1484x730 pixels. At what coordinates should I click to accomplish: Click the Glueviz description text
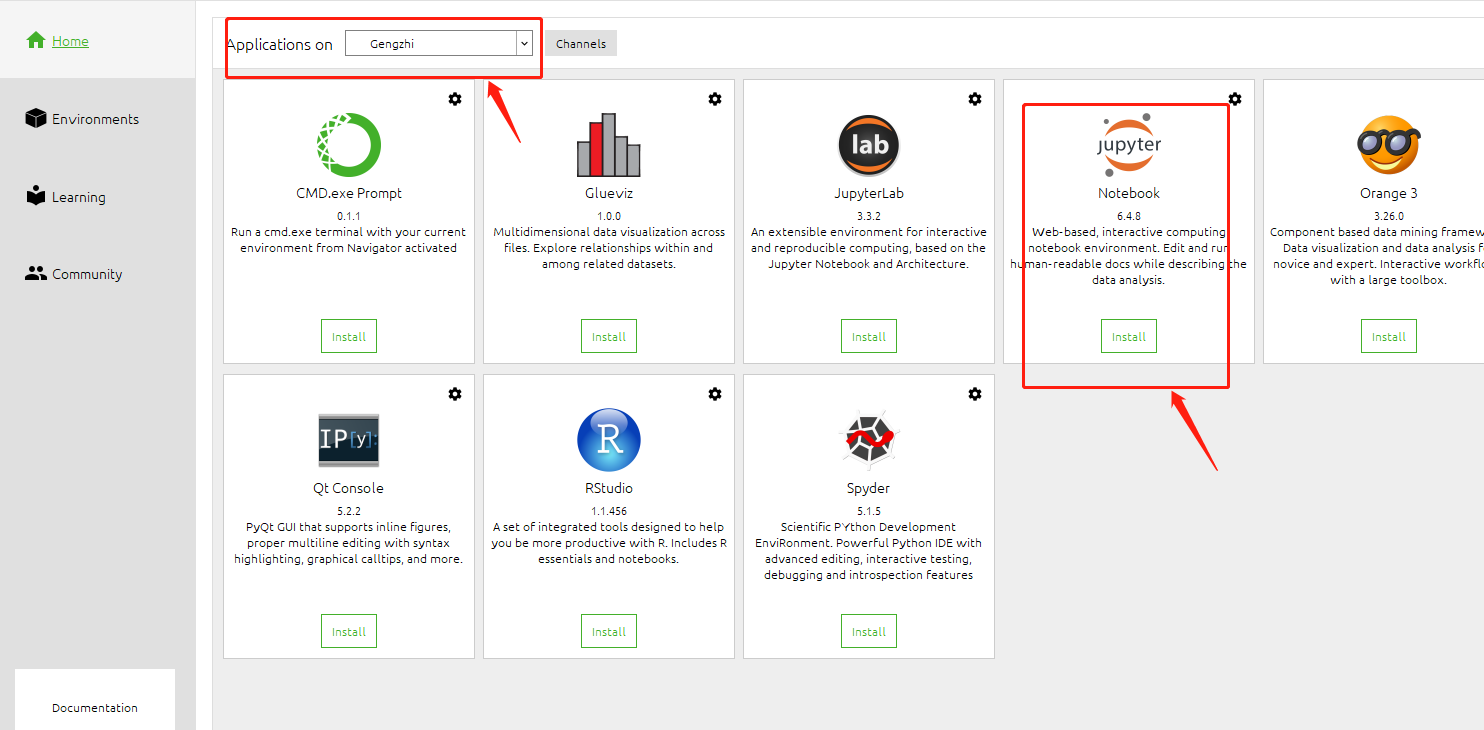[609, 248]
